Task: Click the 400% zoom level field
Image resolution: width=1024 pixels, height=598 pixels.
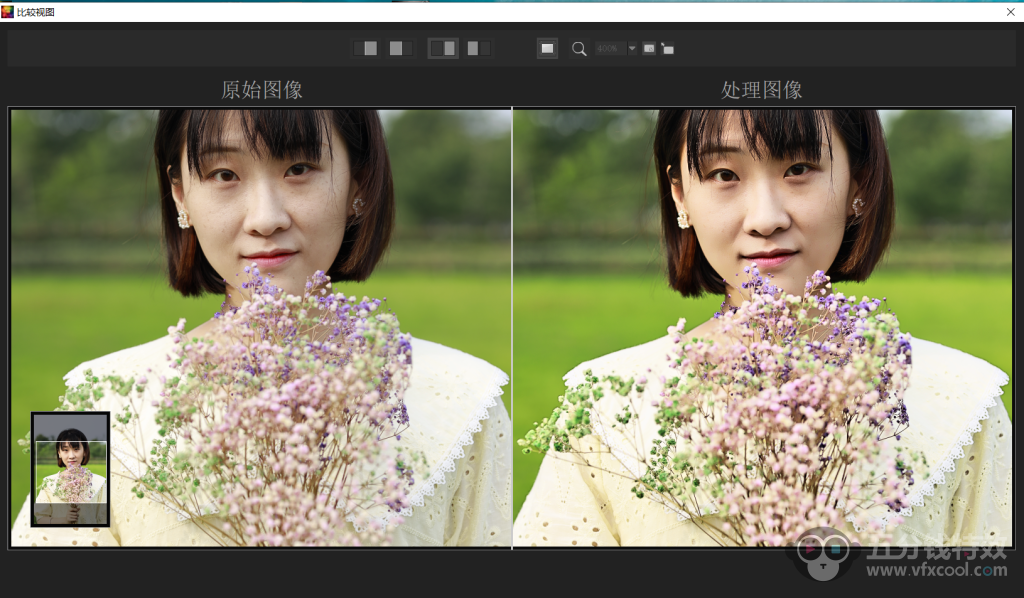Action: click(x=610, y=48)
